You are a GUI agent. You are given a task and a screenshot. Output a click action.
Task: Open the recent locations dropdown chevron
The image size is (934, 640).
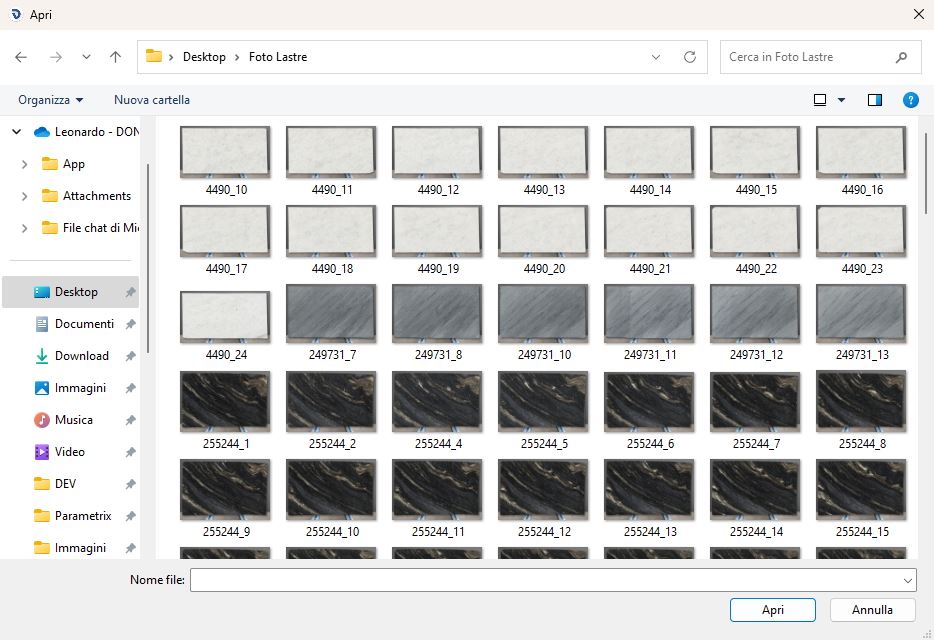[x=86, y=57]
